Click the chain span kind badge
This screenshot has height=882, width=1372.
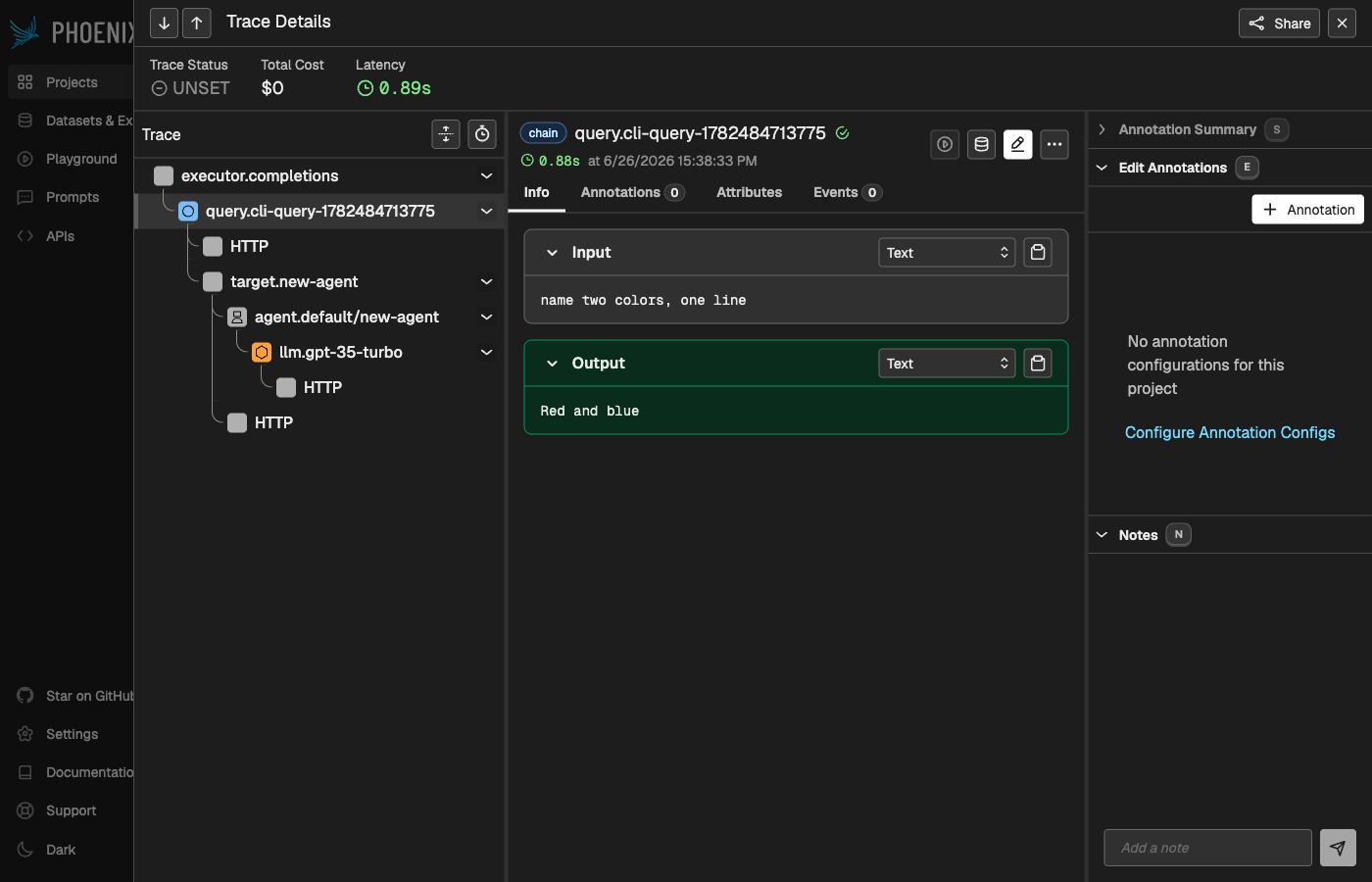pos(543,133)
